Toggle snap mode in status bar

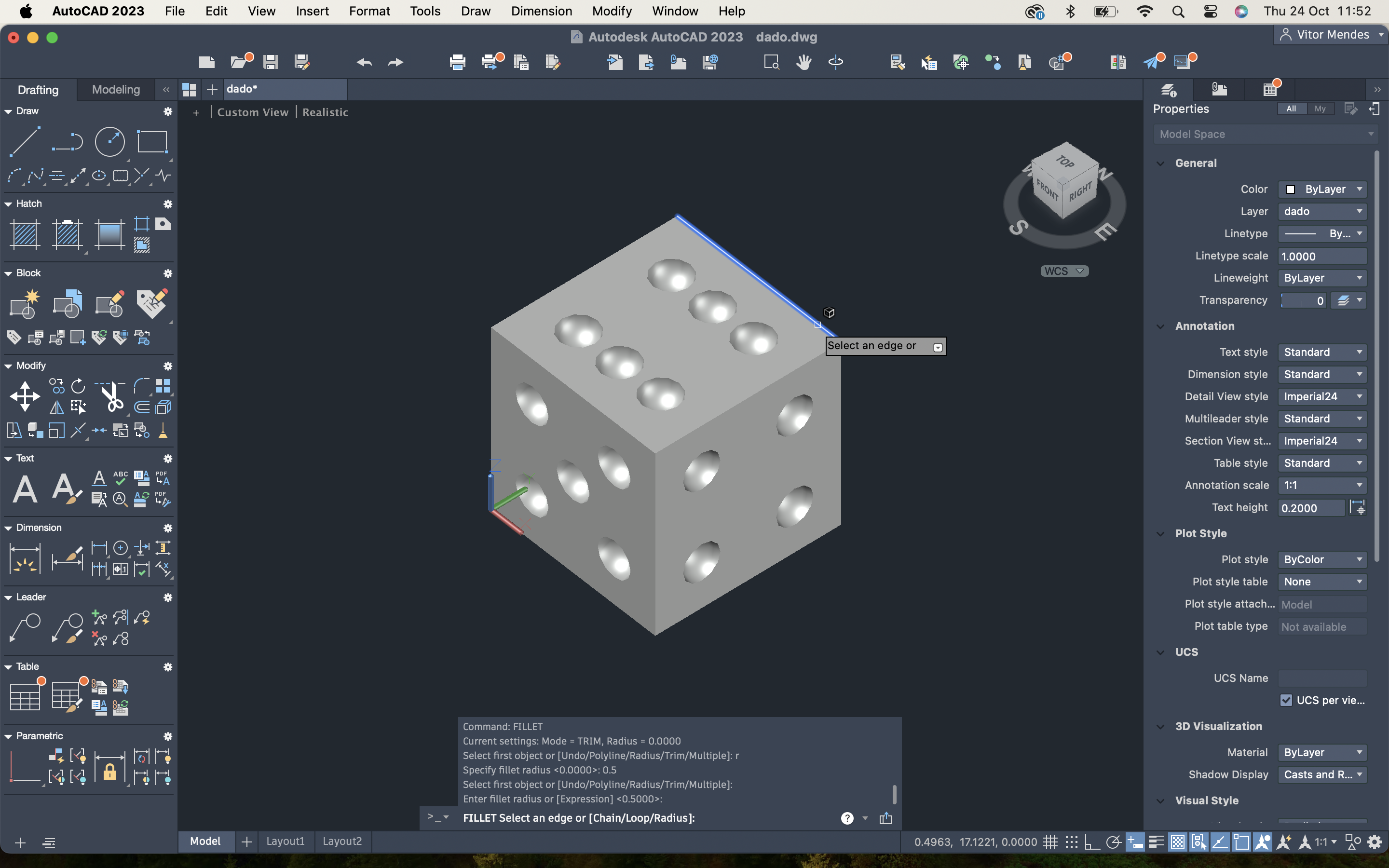coord(1072,842)
